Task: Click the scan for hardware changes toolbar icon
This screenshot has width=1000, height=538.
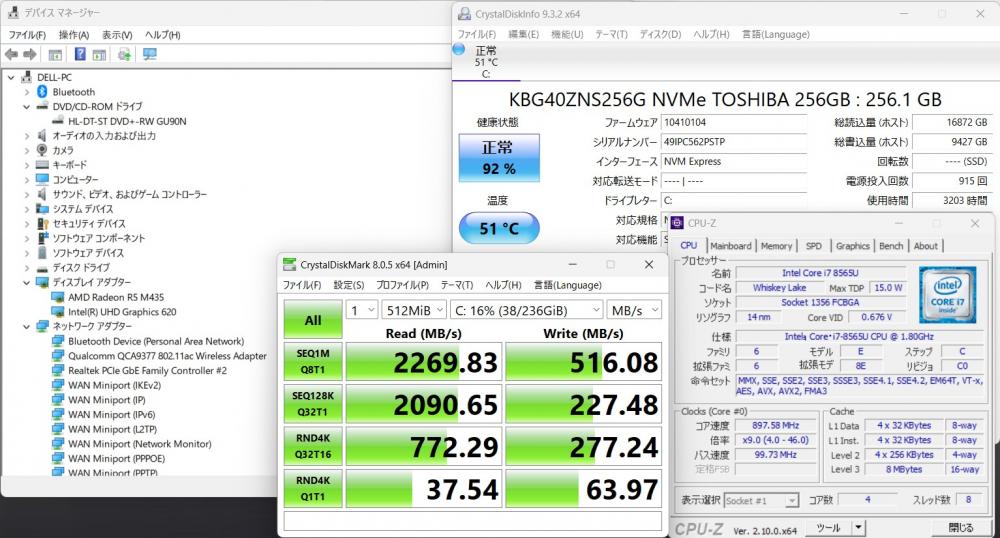Action: [x=124, y=55]
